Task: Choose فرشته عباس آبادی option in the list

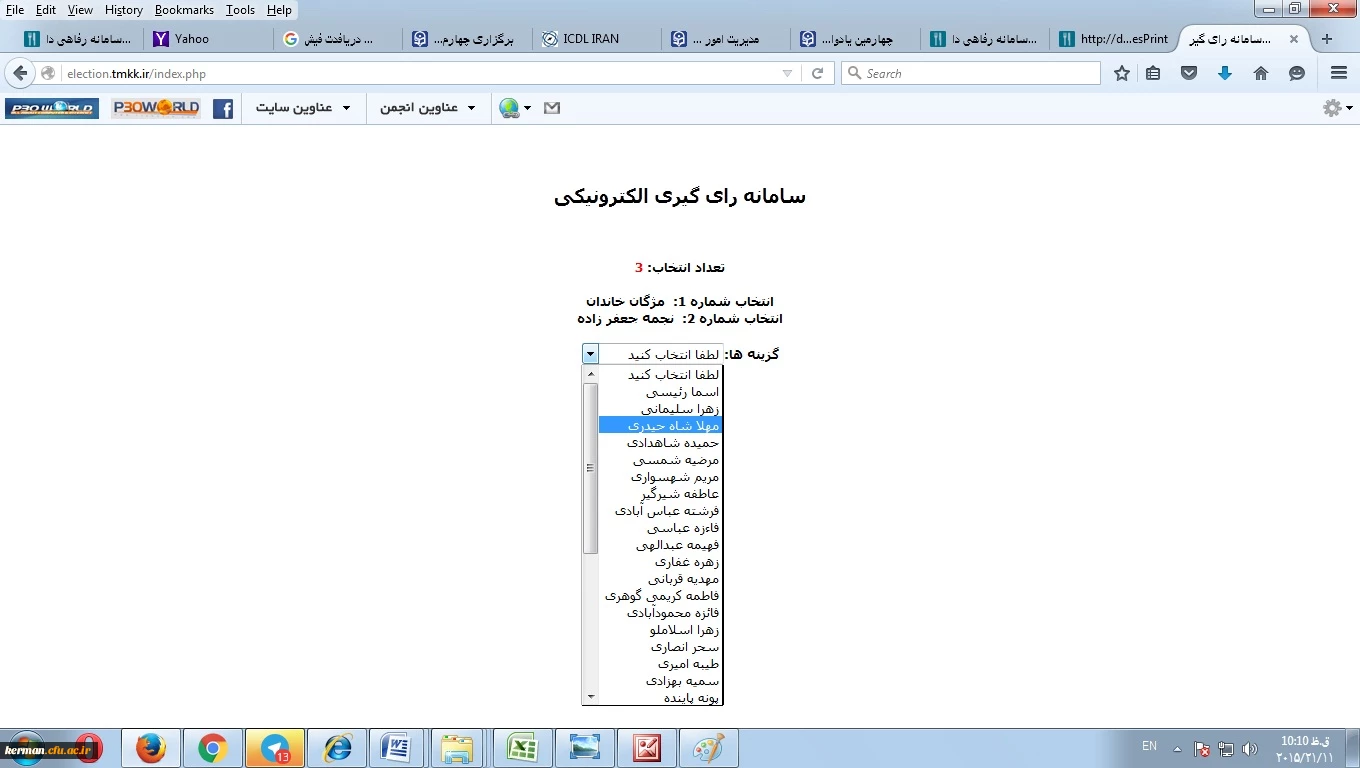Action: tap(660, 511)
